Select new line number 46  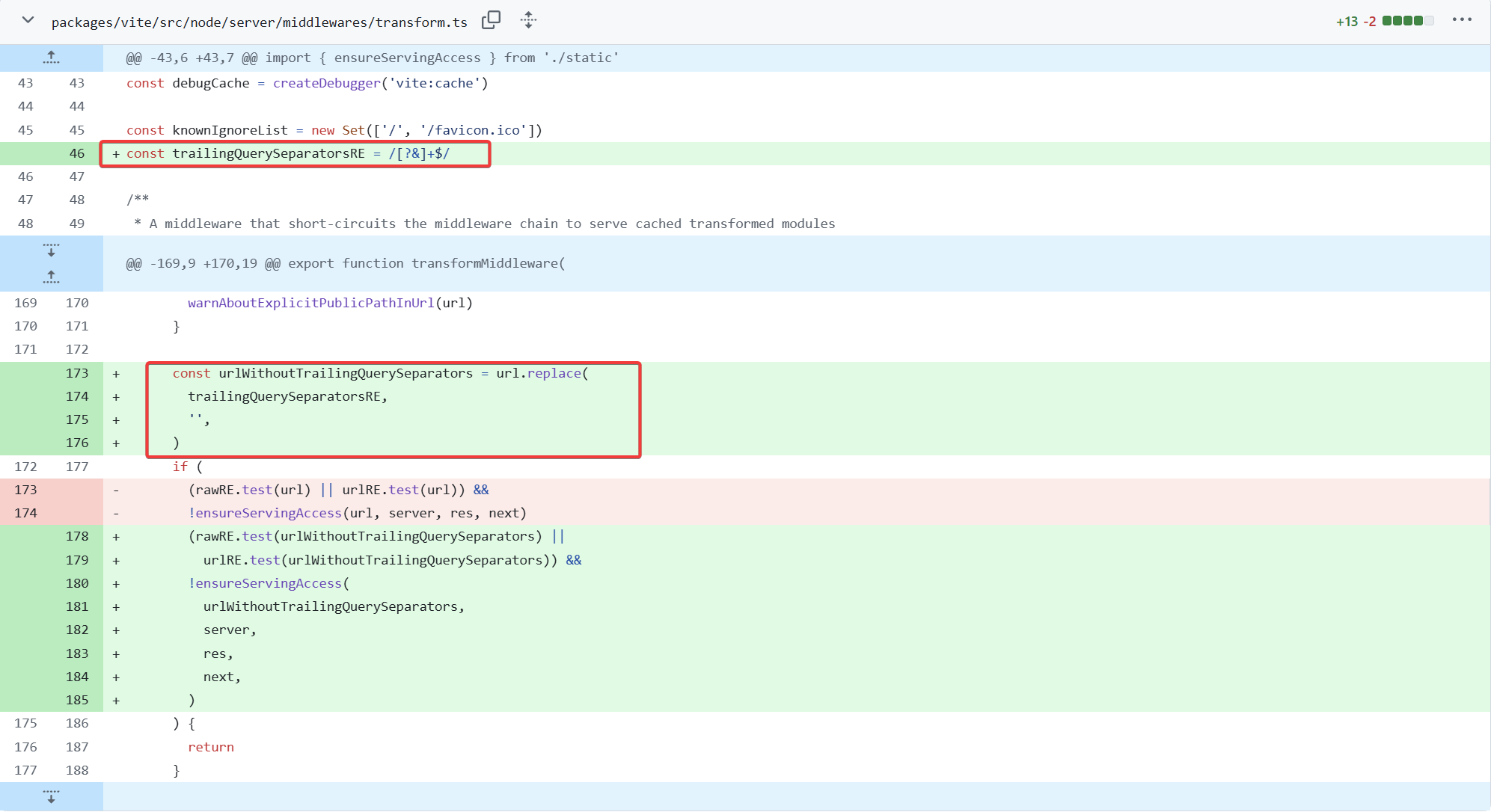click(x=77, y=153)
